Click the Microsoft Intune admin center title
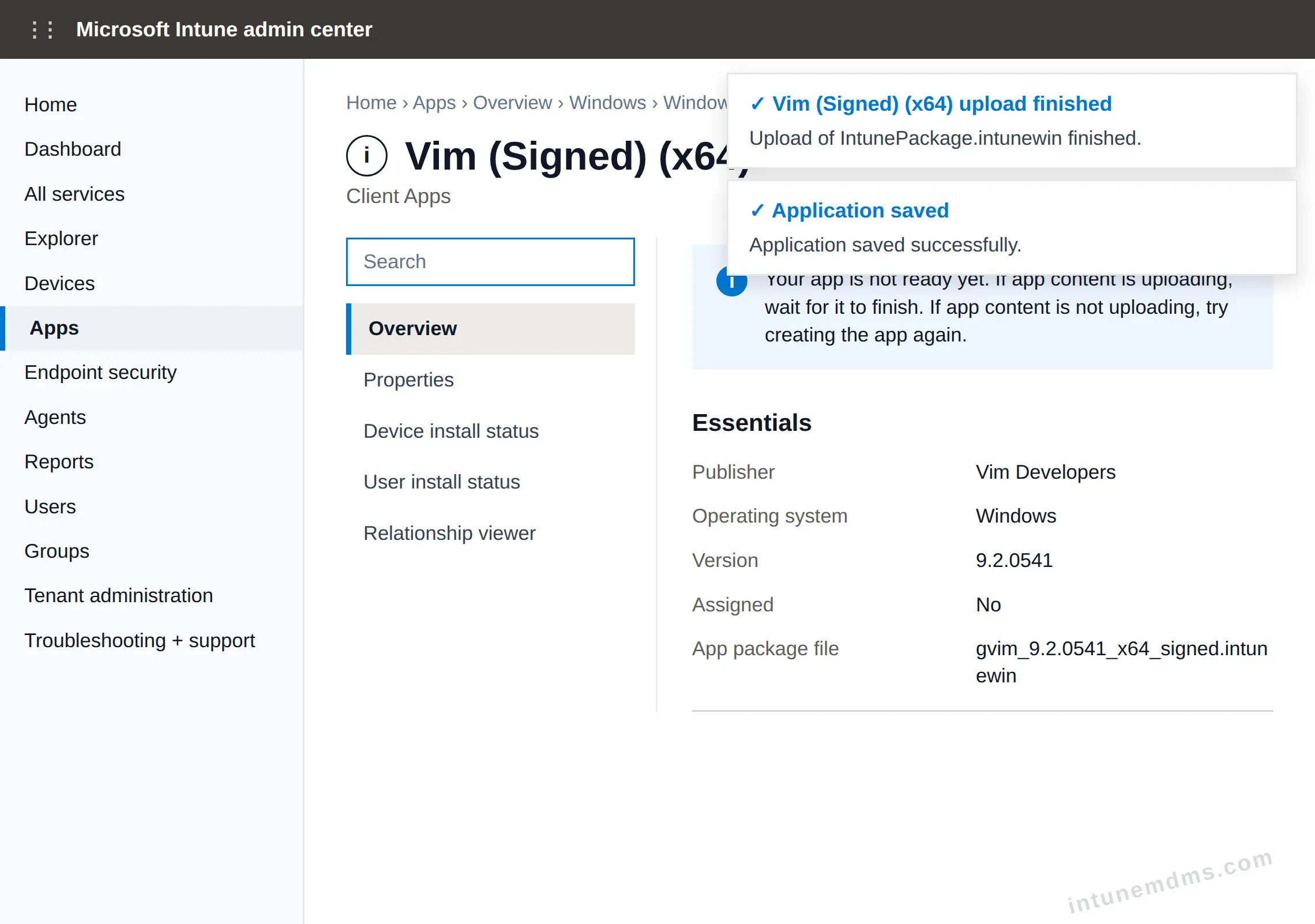The image size is (1315, 924). [x=224, y=29]
